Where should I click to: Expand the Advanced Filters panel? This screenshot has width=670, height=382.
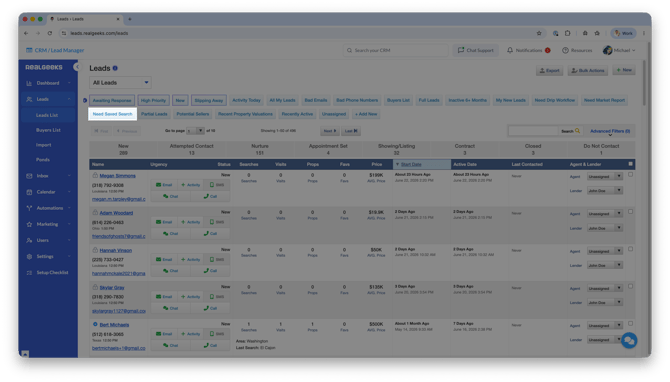610,131
